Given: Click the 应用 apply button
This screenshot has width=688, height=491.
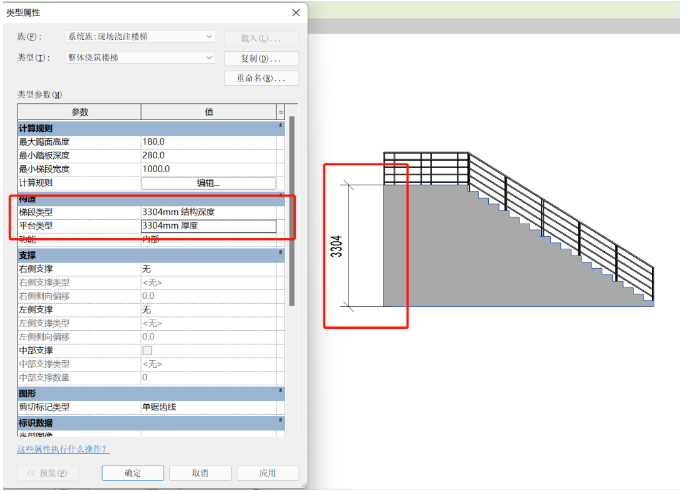Looking at the screenshot, I should pos(268,473).
